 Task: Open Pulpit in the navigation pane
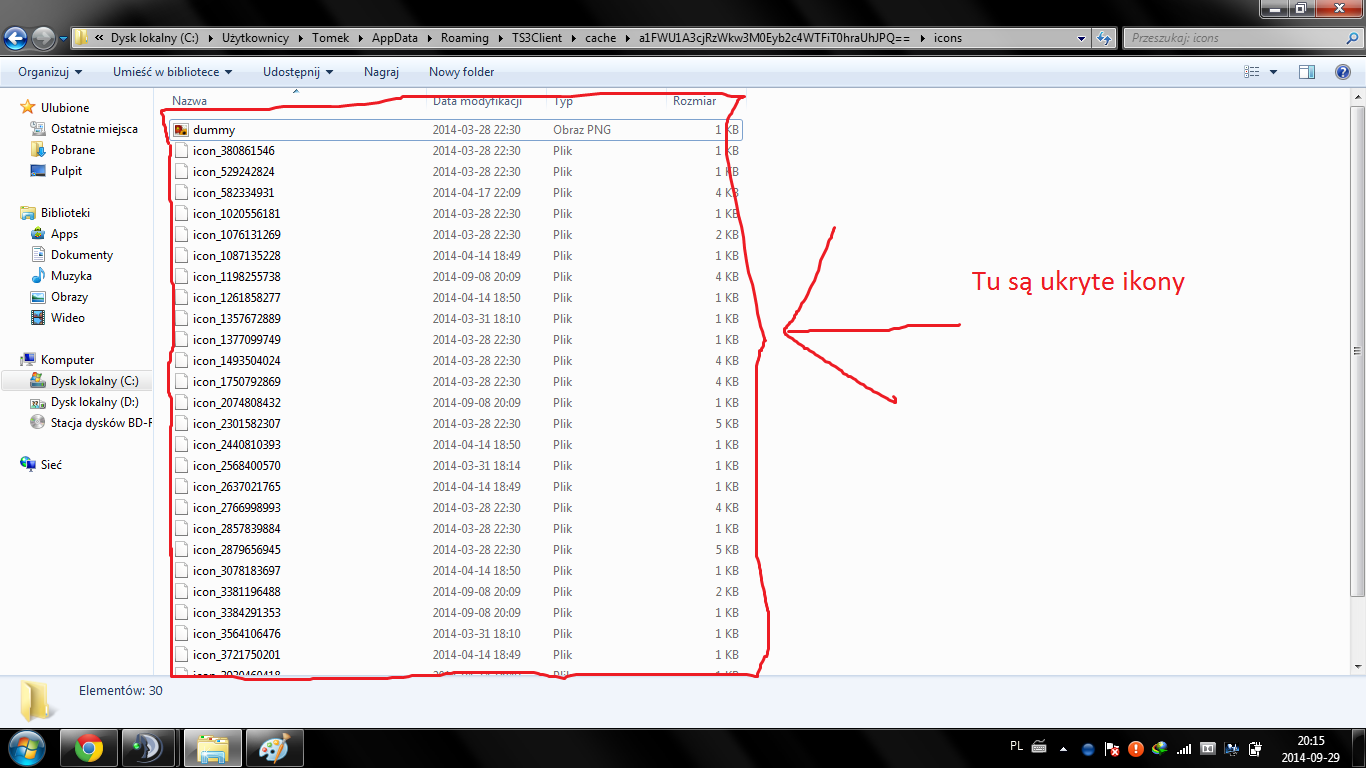(x=67, y=171)
